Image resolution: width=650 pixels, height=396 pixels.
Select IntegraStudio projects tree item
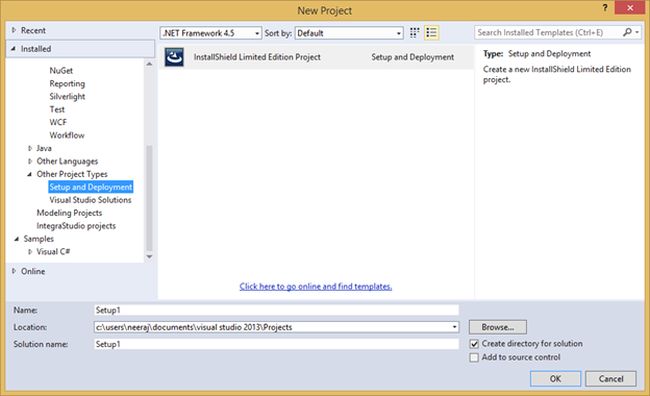coord(76,226)
